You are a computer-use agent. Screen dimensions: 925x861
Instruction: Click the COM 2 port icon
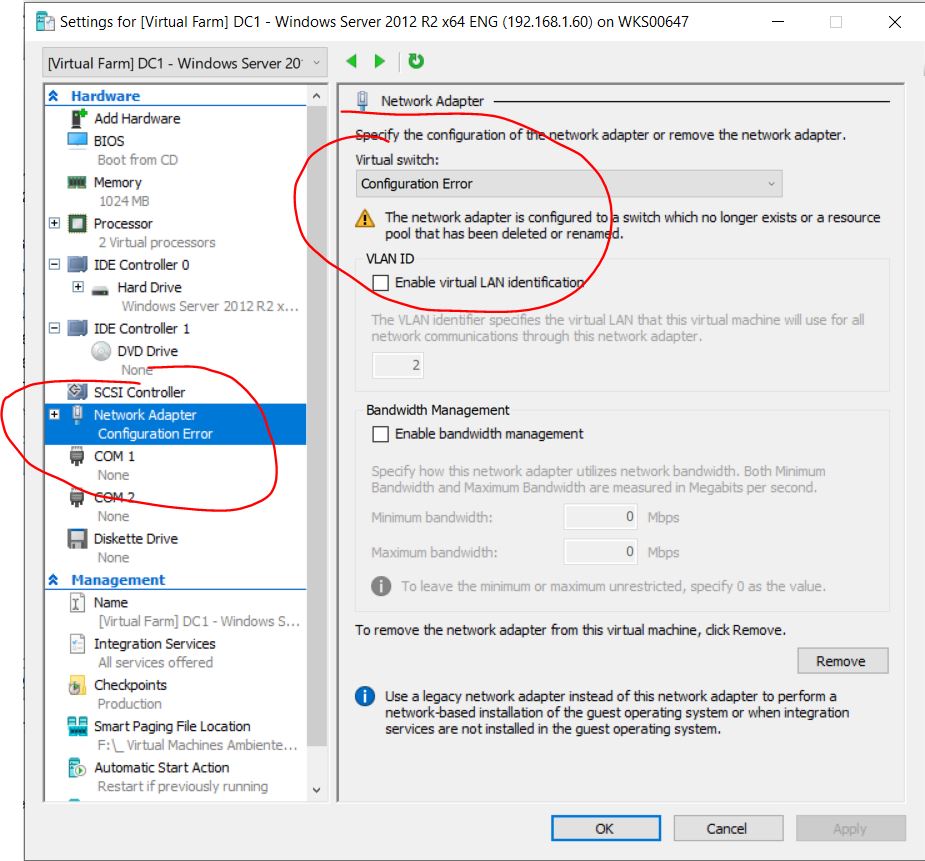click(77, 497)
